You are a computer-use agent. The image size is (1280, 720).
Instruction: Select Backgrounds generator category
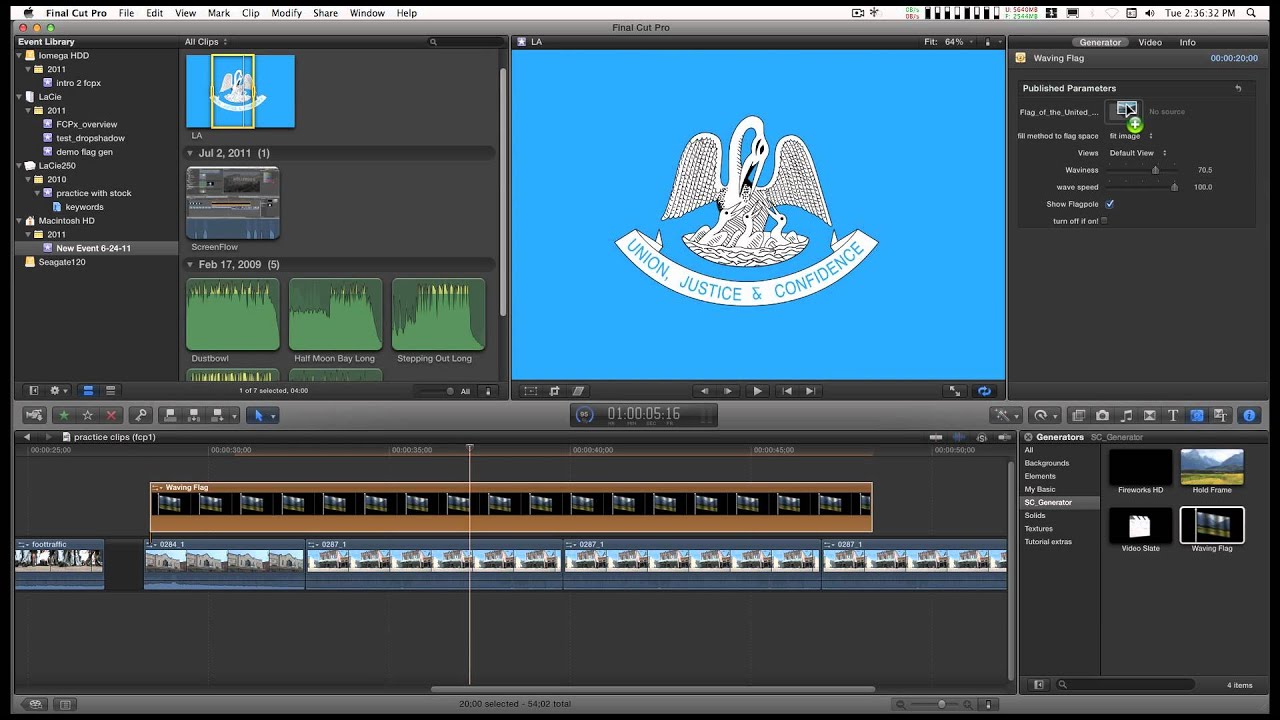pos(1046,463)
